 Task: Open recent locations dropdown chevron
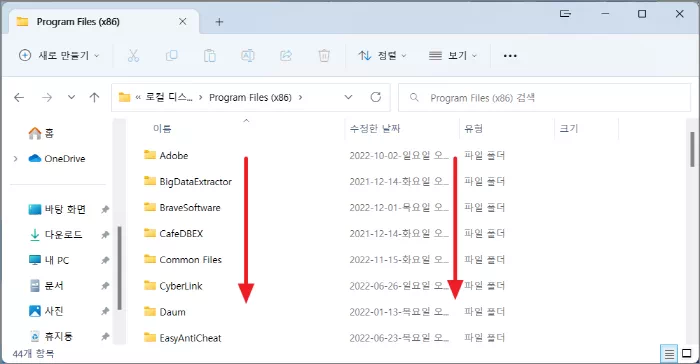click(71, 97)
